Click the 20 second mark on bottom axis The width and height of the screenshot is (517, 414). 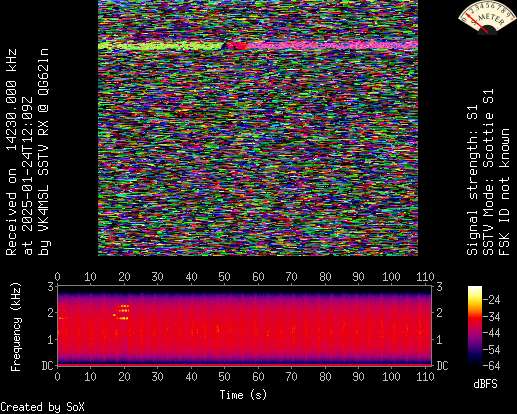point(124,377)
